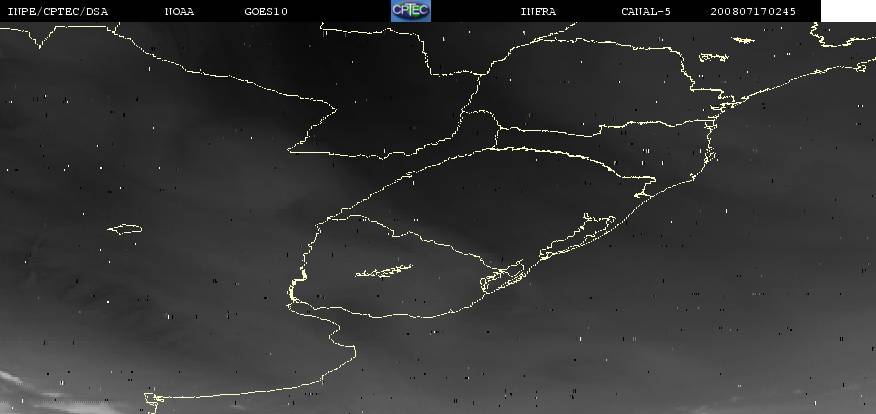The width and height of the screenshot is (876, 414).
Task: Click the 200807170245 timestamp
Action: pyautogui.click(x=753, y=12)
